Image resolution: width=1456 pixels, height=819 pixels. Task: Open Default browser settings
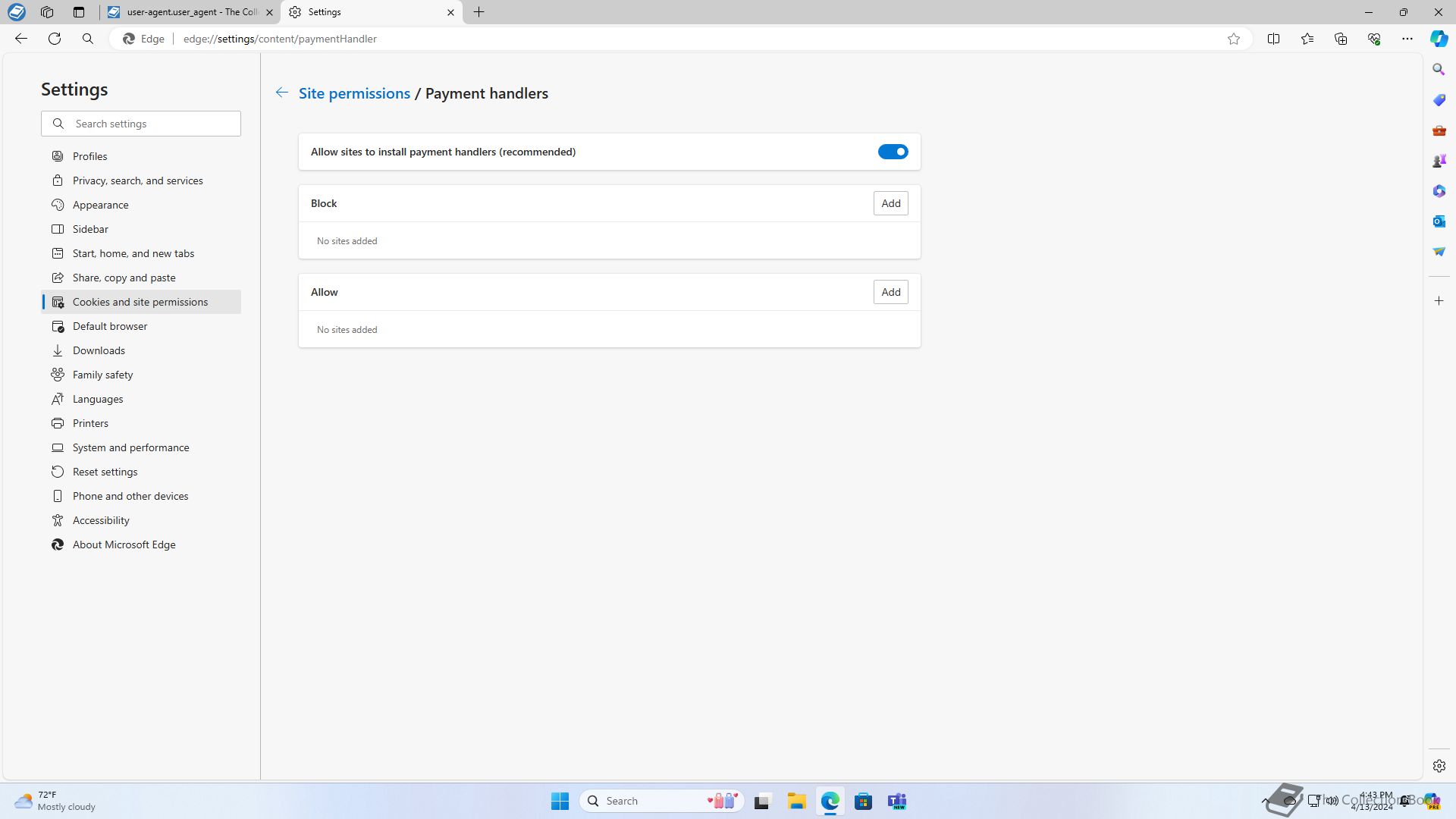coord(141,326)
